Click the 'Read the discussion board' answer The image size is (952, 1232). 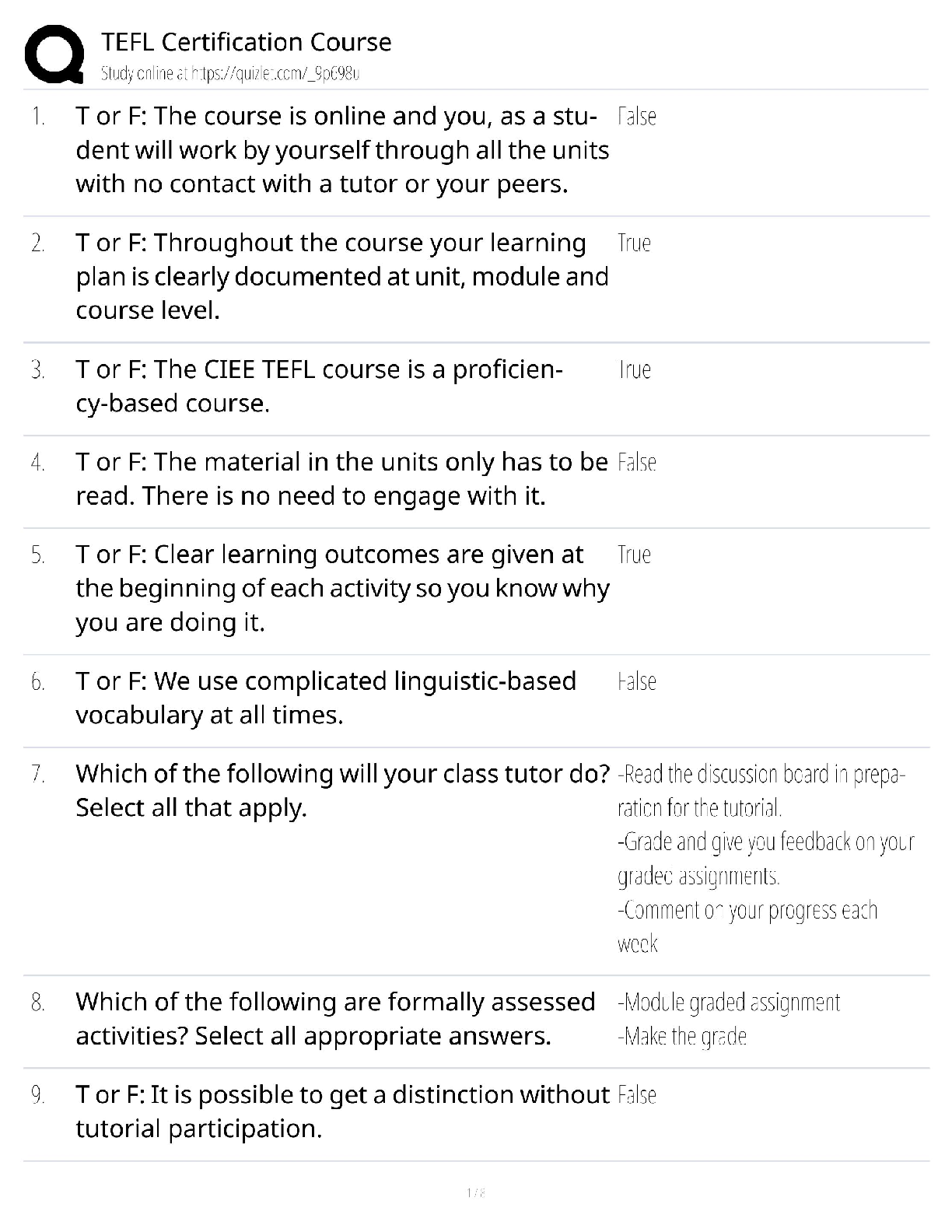pyautogui.click(x=761, y=791)
